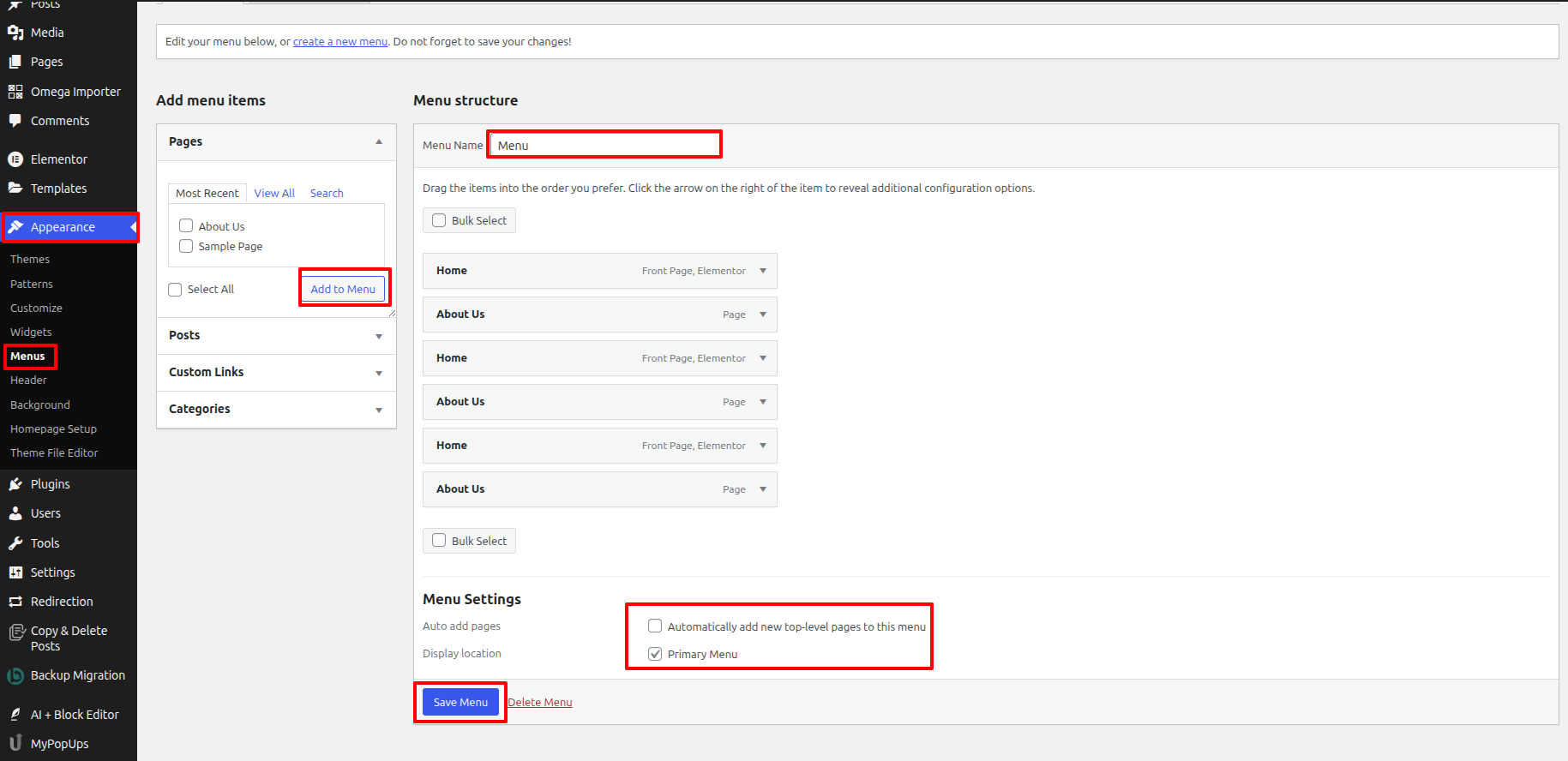The width and height of the screenshot is (1568, 761).
Task: Click the Delete Menu link
Action: pos(540,702)
